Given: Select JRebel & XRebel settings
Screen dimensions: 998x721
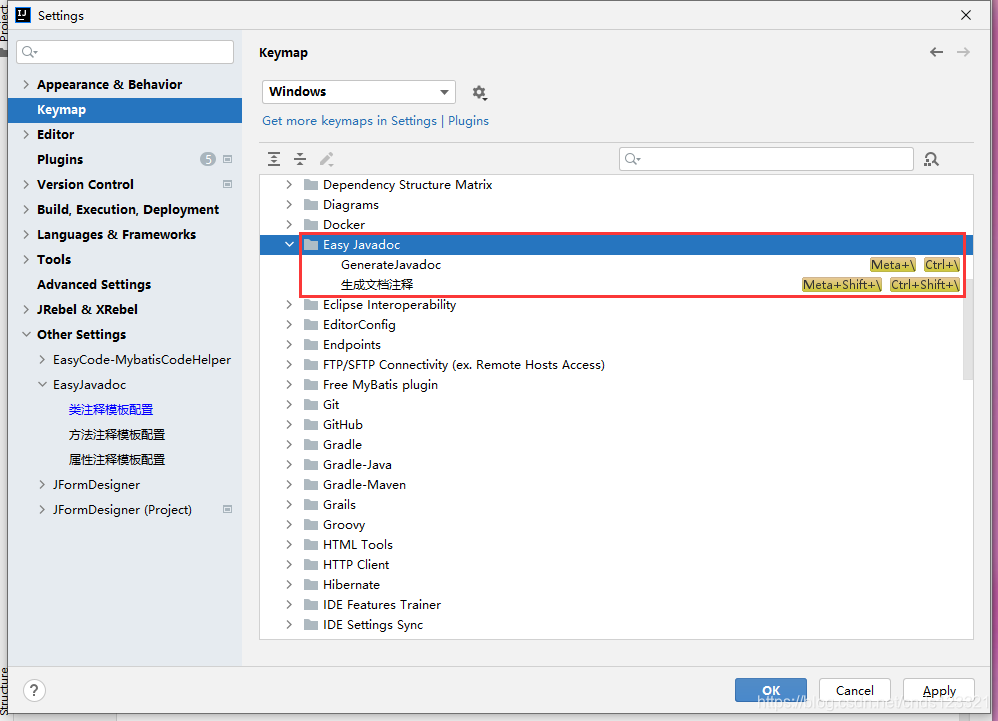Looking at the screenshot, I should pyautogui.click(x=87, y=310).
